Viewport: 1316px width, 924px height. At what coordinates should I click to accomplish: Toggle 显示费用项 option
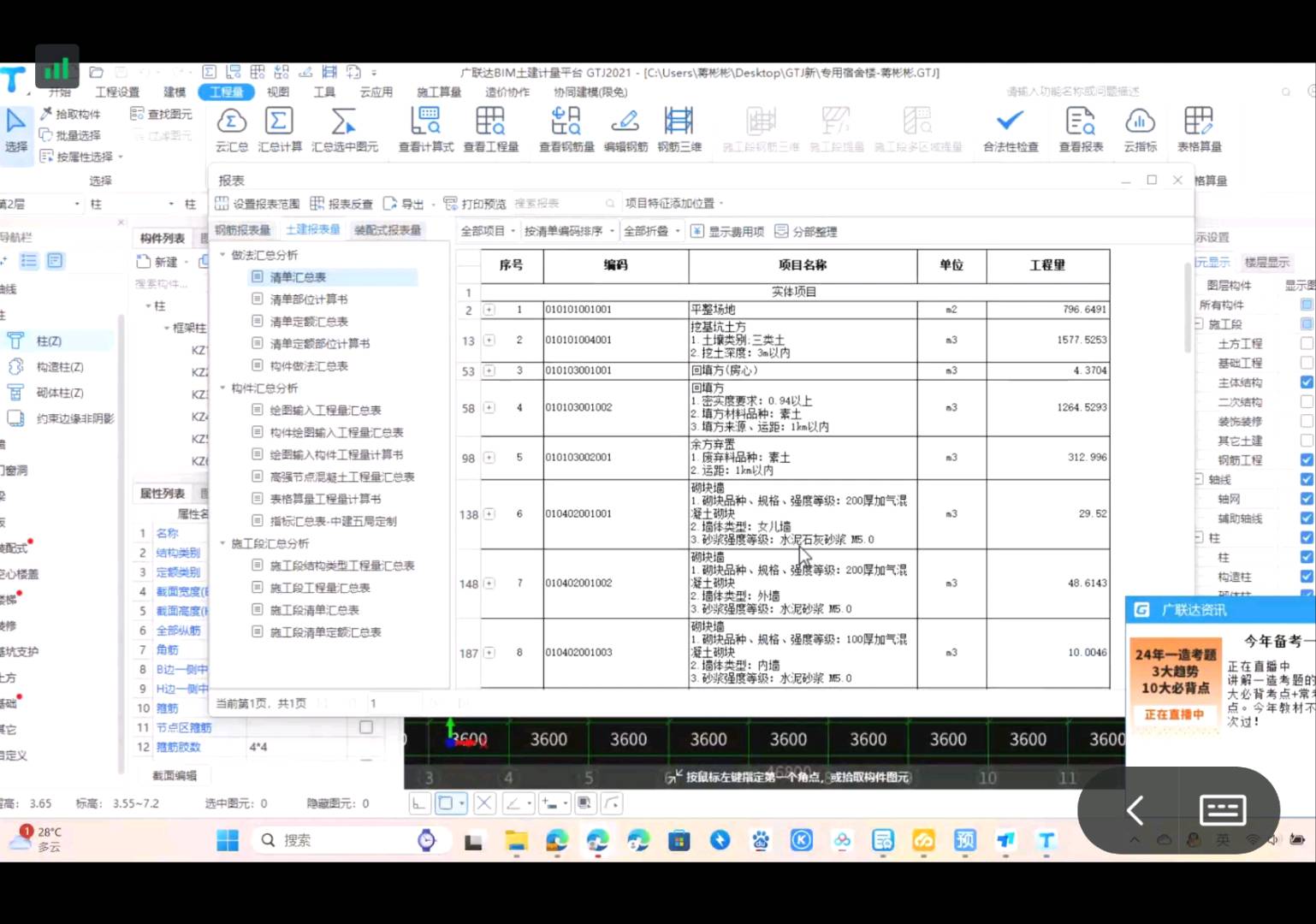pyautogui.click(x=727, y=231)
